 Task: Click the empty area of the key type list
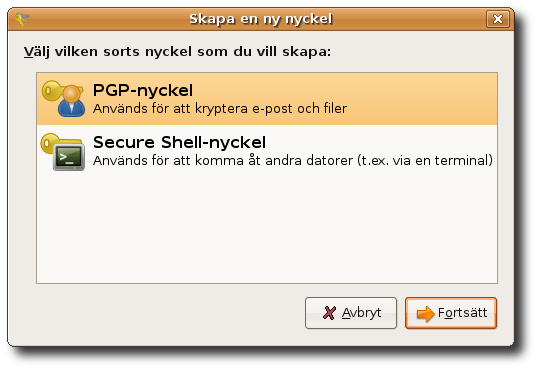[267, 230]
